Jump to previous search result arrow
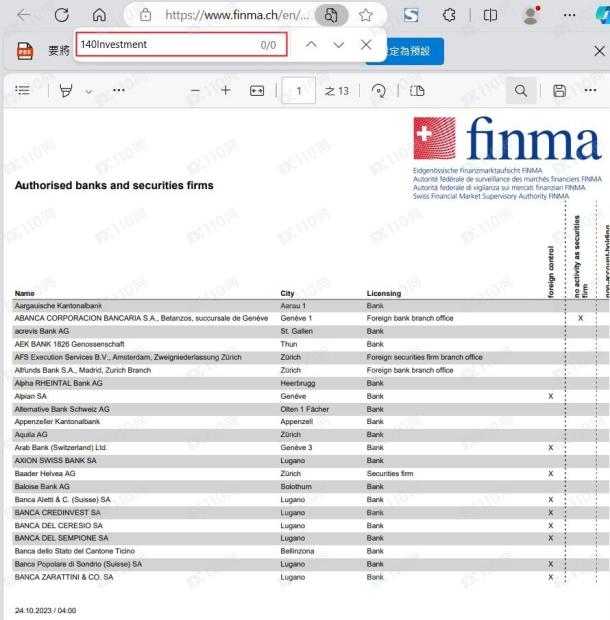The image size is (610, 620). tap(311, 44)
